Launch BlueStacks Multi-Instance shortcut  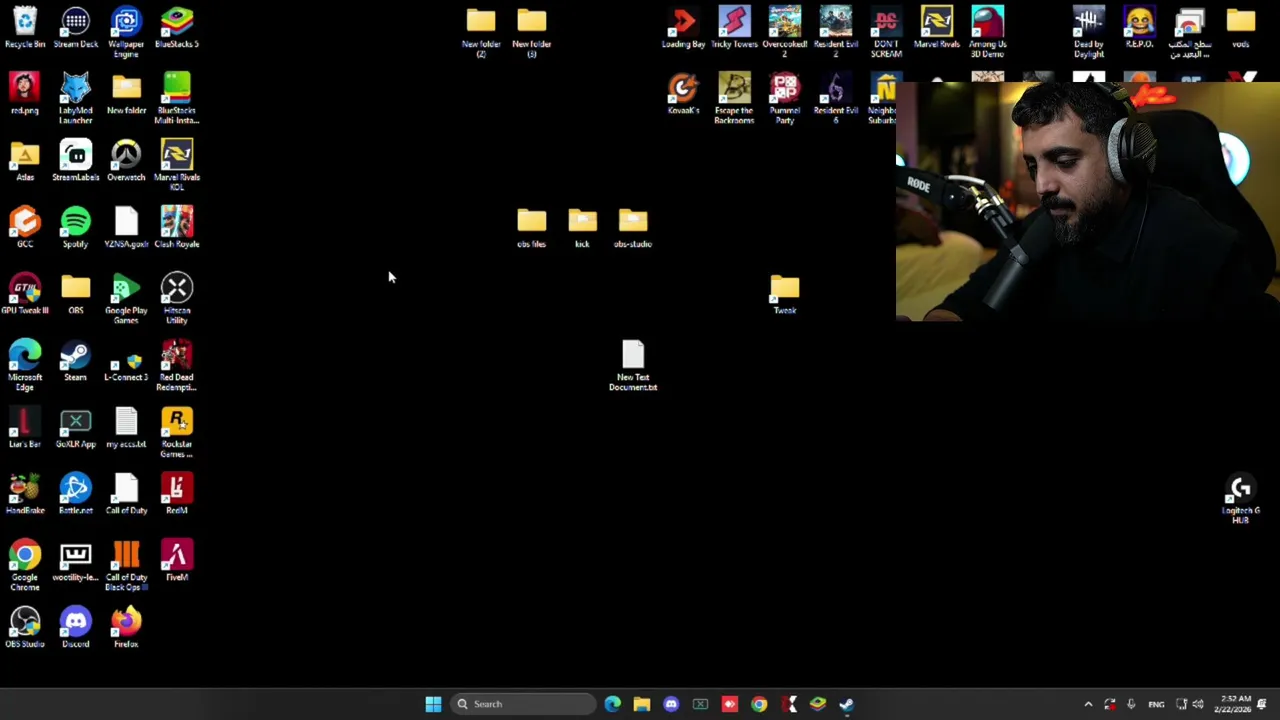[x=177, y=98]
